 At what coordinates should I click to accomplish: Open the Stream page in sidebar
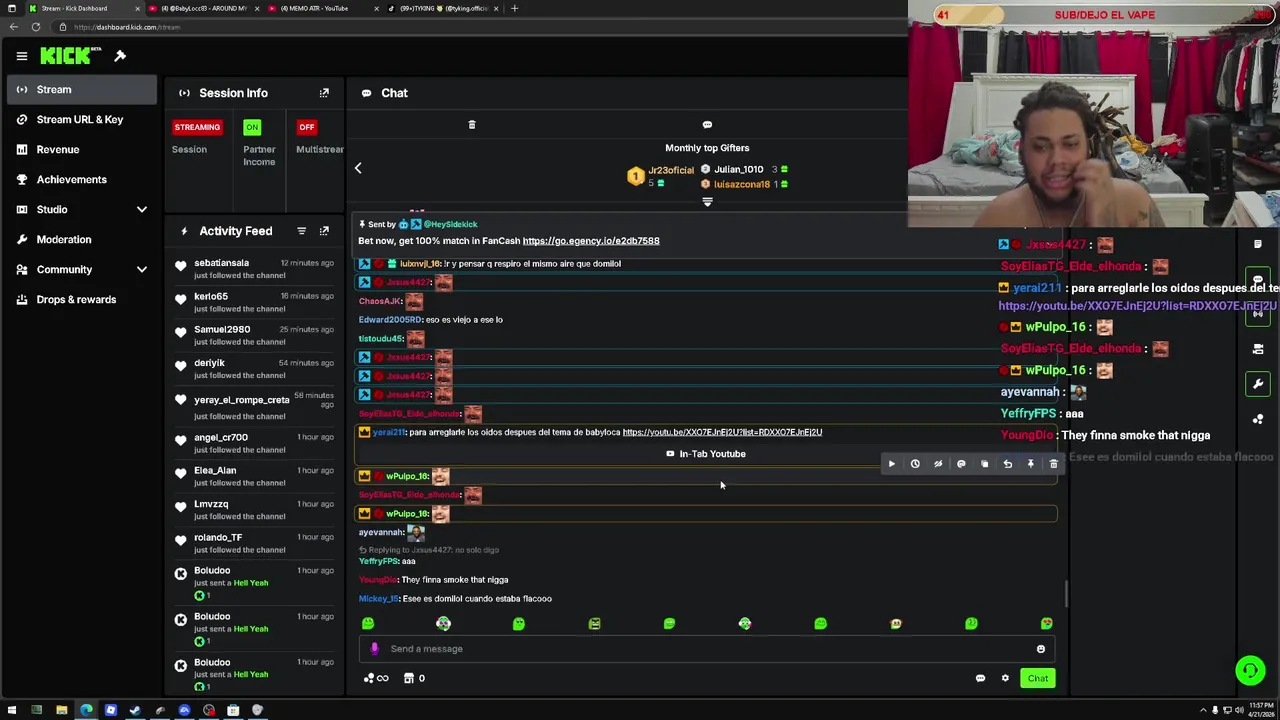[x=82, y=90]
